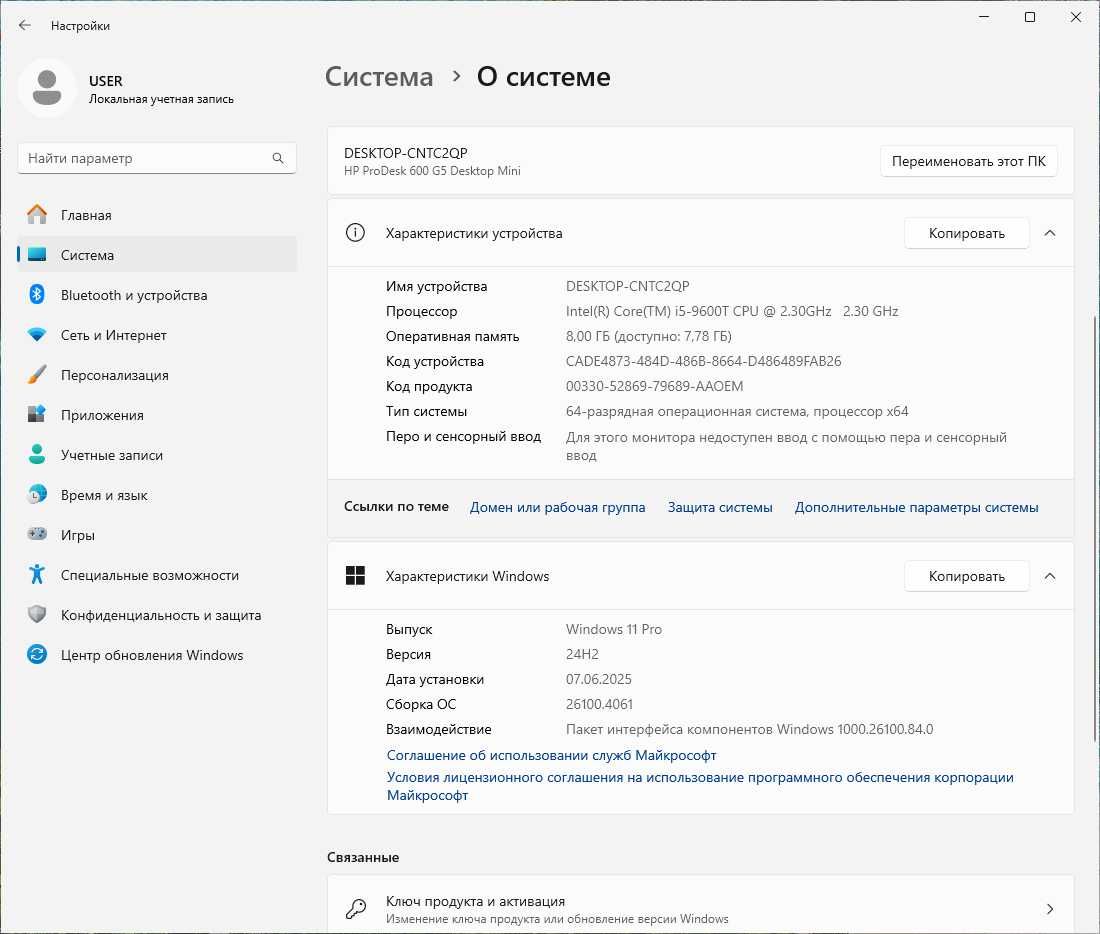This screenshot has width=1100, height=934.
Task: Collapse the Характеристики устройства section chevron
Action: click(1050, 233)
